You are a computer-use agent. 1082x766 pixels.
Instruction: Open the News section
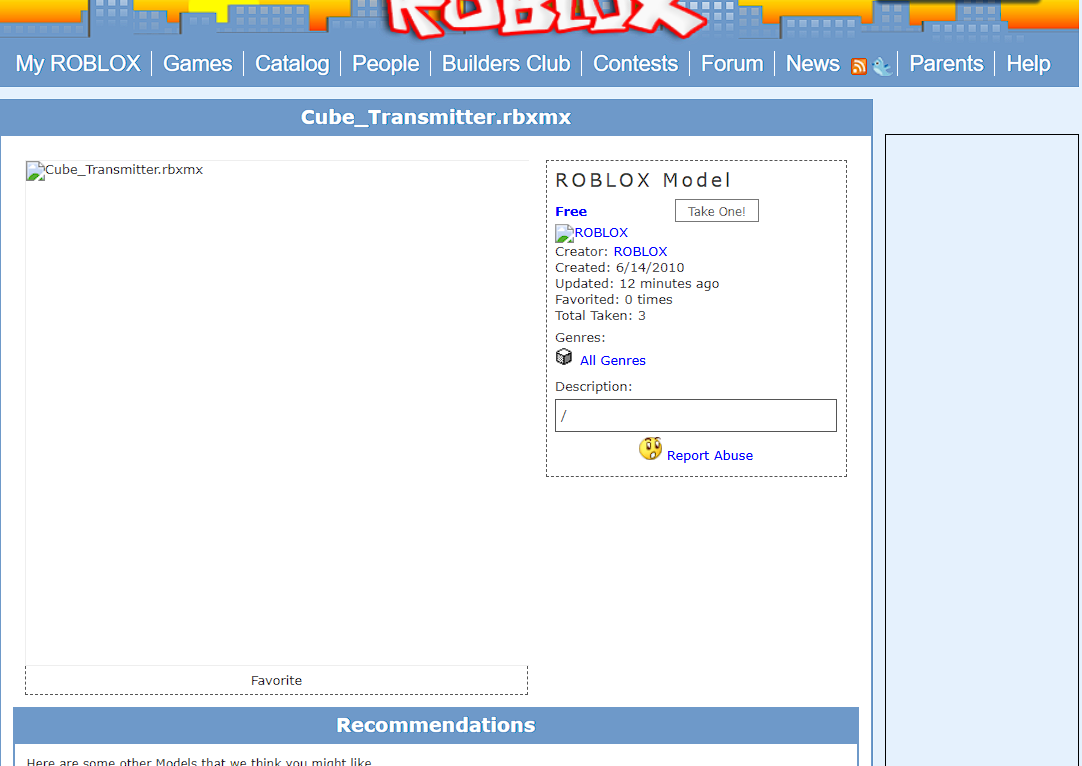(x=812, y=64)
